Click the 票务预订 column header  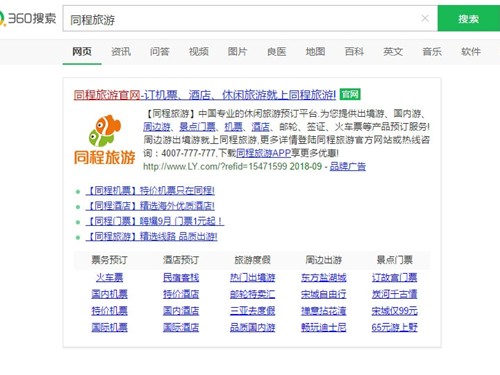[109, 260]
